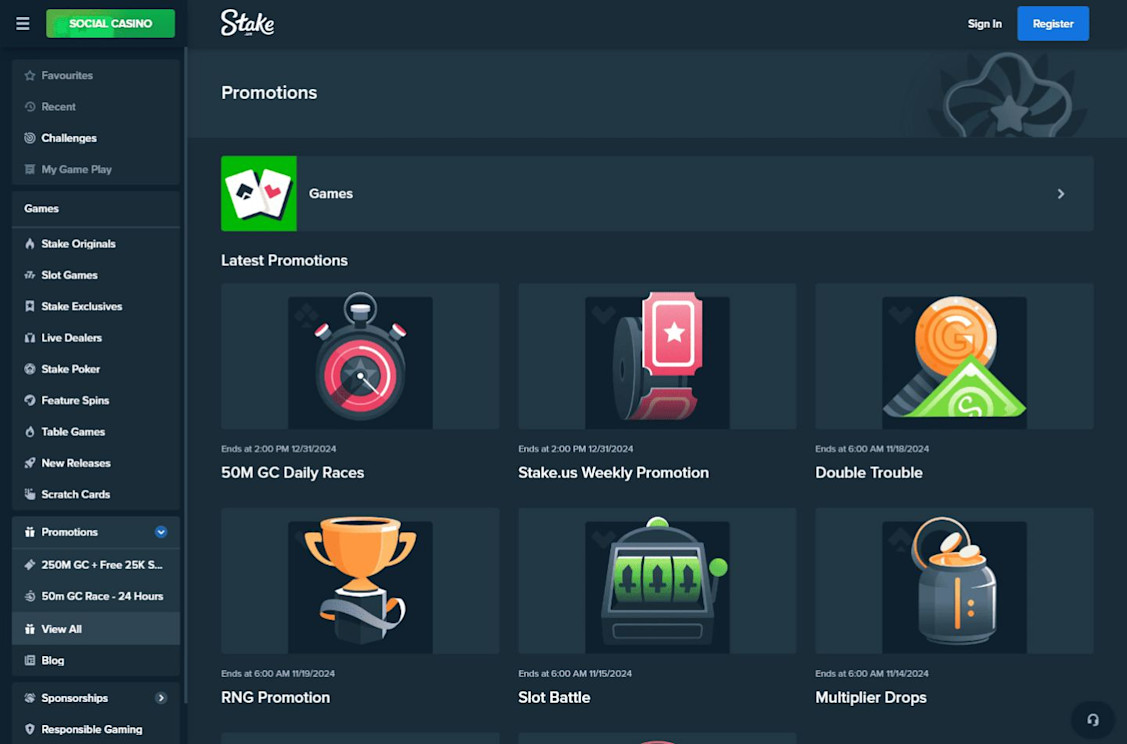Image resolution: width=1127 pixels, height=744 pixels.
Task: Click the sidebar vertical scrollbar
Action: (185, 375)
